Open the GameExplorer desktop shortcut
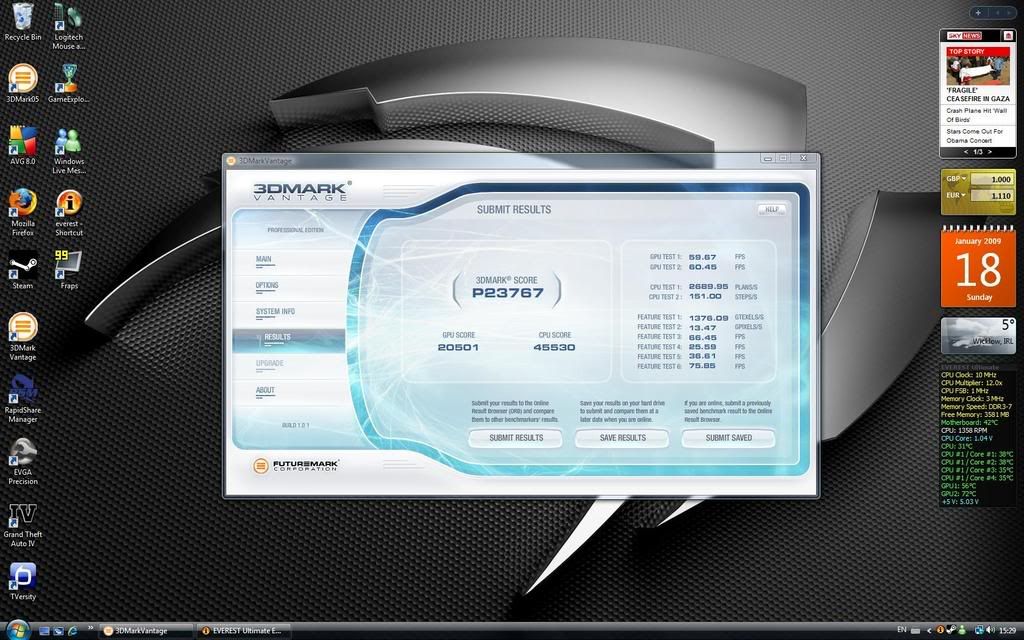 click(x=68, y=84)
